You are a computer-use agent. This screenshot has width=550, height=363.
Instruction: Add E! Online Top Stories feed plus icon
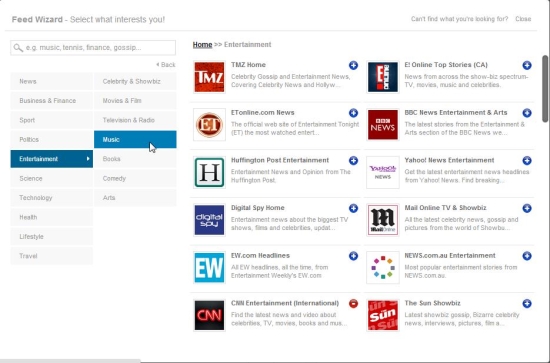pyautogui.click(x=527, y=65)
